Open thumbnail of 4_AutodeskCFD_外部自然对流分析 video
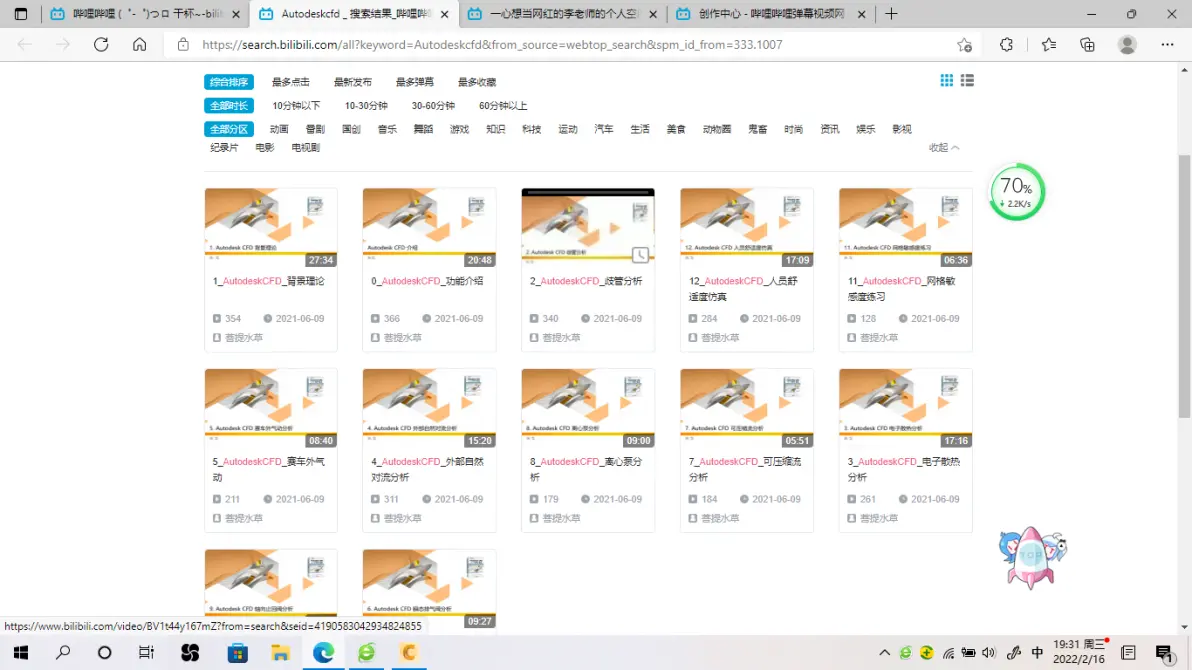The height and width of the screenshot is (670, 1192). coord(430,408)
